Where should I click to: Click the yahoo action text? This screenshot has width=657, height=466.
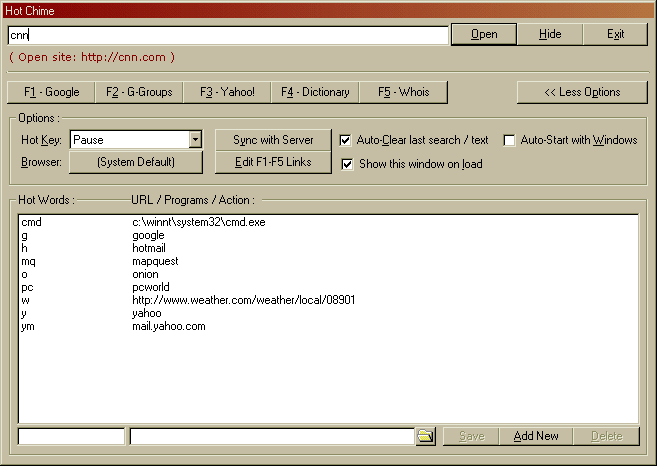click(x=147, y=313)
